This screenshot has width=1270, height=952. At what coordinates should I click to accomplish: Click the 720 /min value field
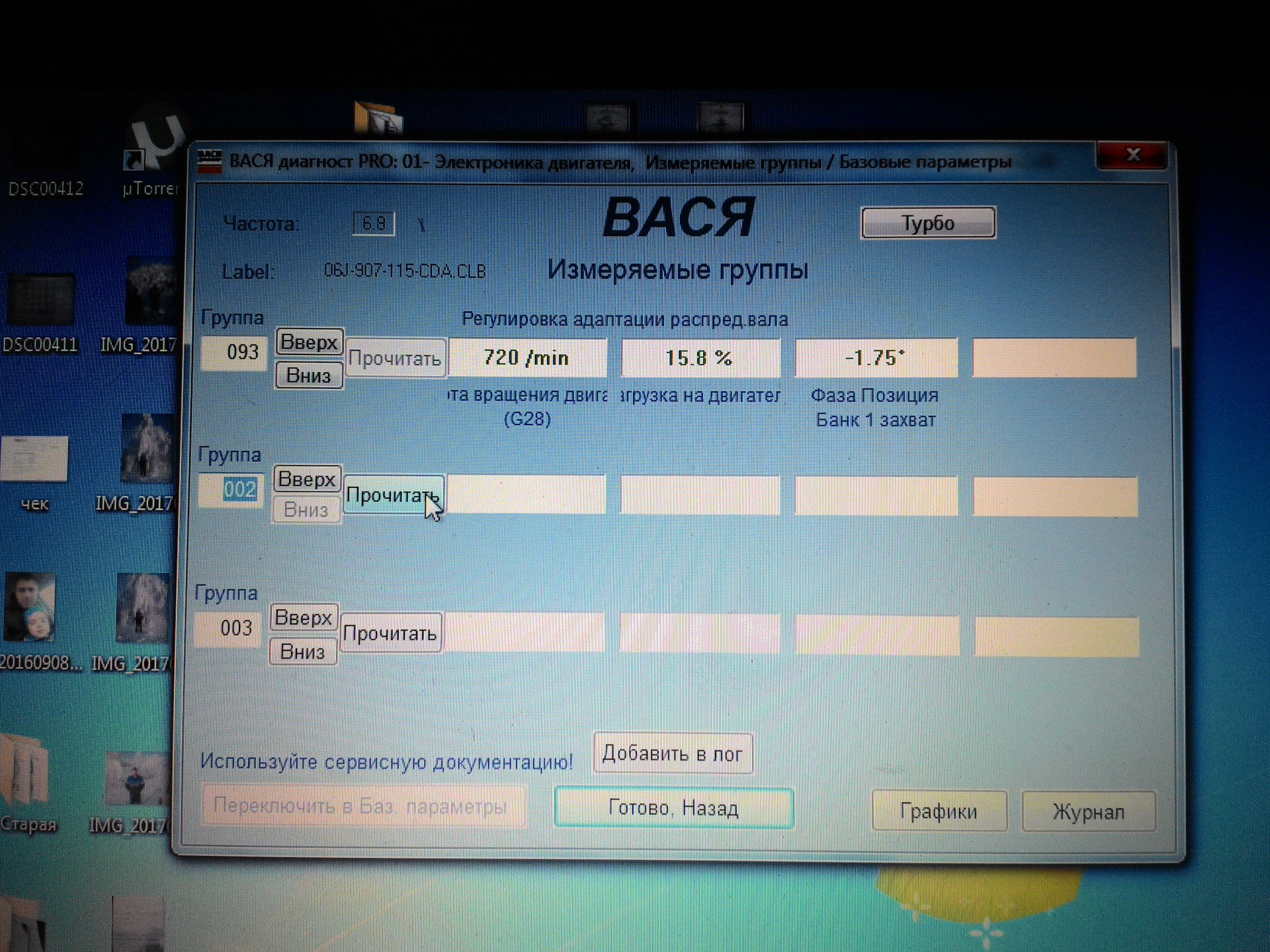[x=527, y=358]
